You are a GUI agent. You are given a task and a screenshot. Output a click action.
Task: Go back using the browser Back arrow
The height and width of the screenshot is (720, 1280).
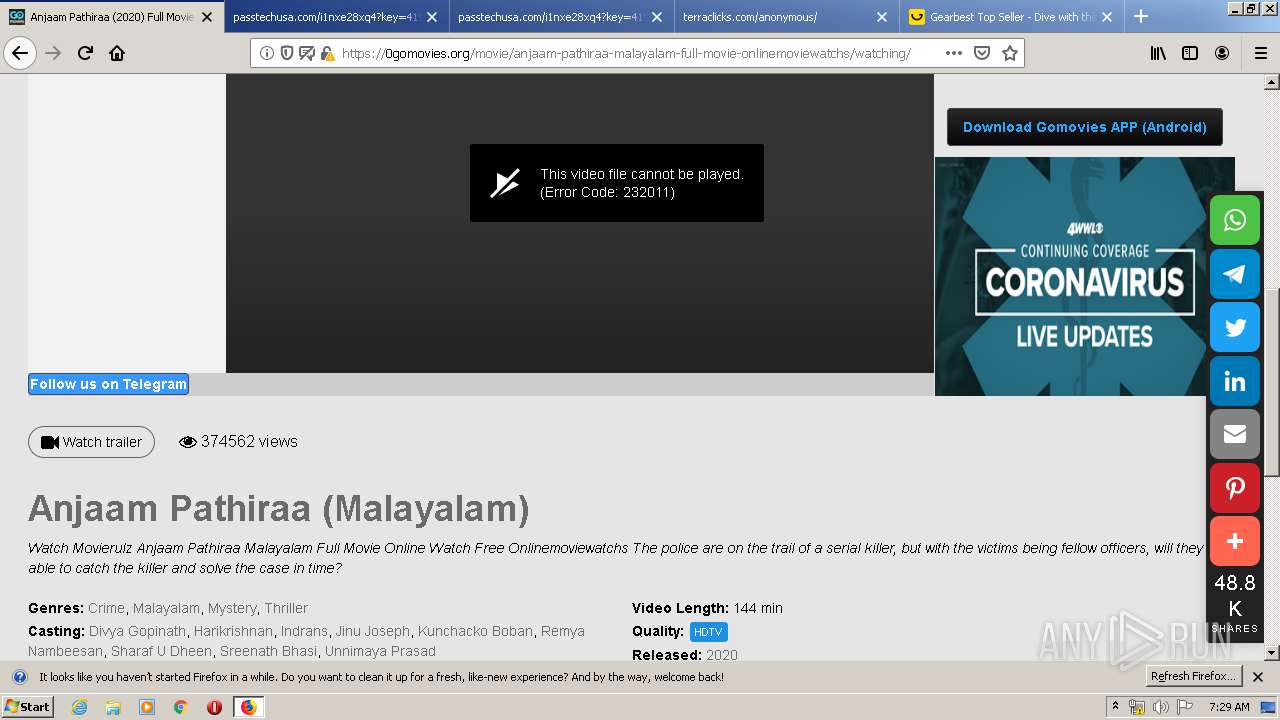point(20,53)
